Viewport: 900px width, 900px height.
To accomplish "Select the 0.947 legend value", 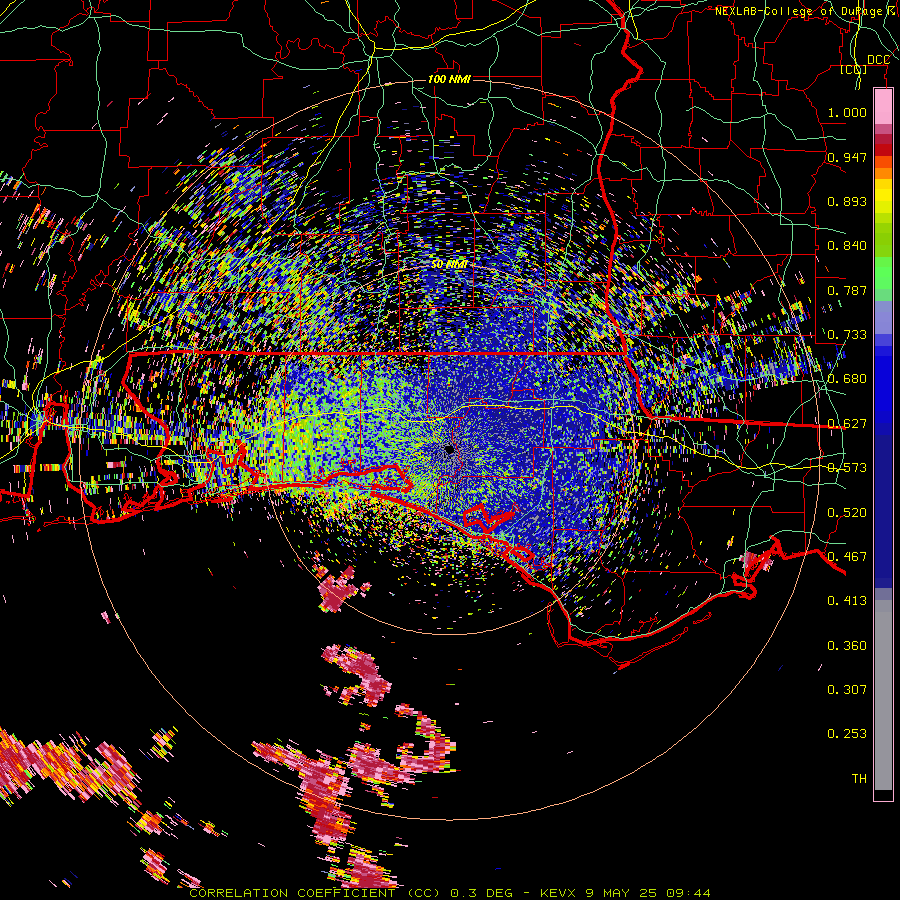I will pos(847,157).
